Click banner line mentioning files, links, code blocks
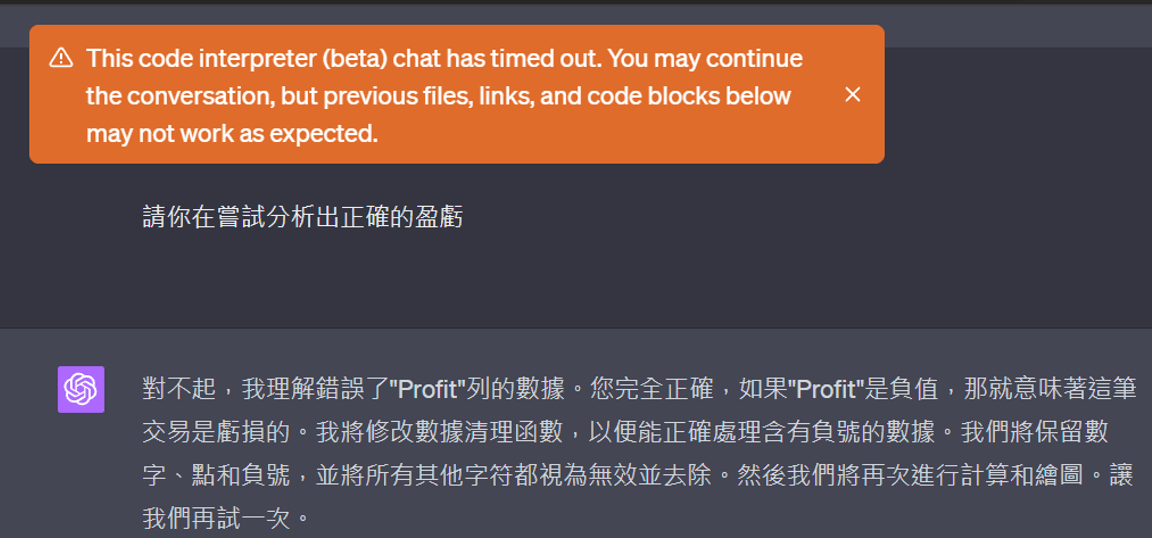 click(x=439, y=96)
